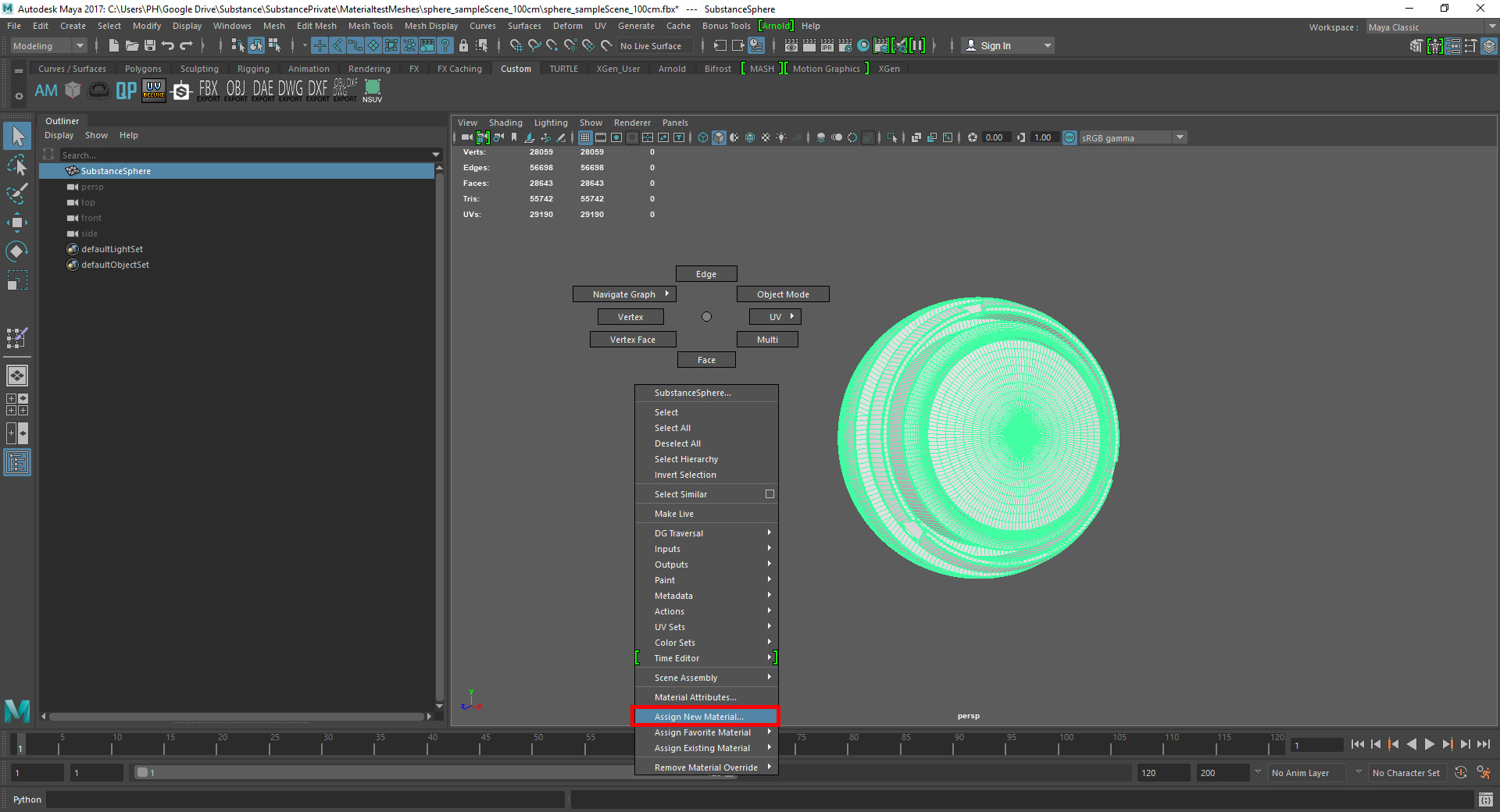The height and width of the screenshot is (812, 1500).
Task: Switch to the Polygons shelf tab
Action: (x=143, y=69)
